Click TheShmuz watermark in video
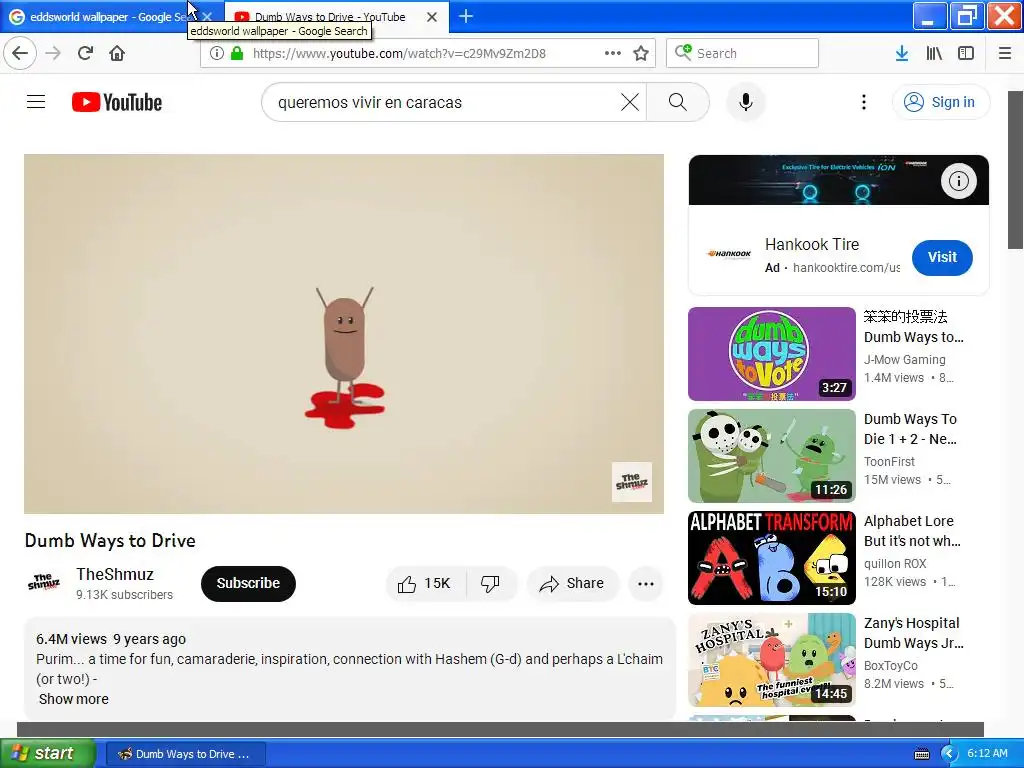Screen dimensions: 1024x768 (632, 482)
